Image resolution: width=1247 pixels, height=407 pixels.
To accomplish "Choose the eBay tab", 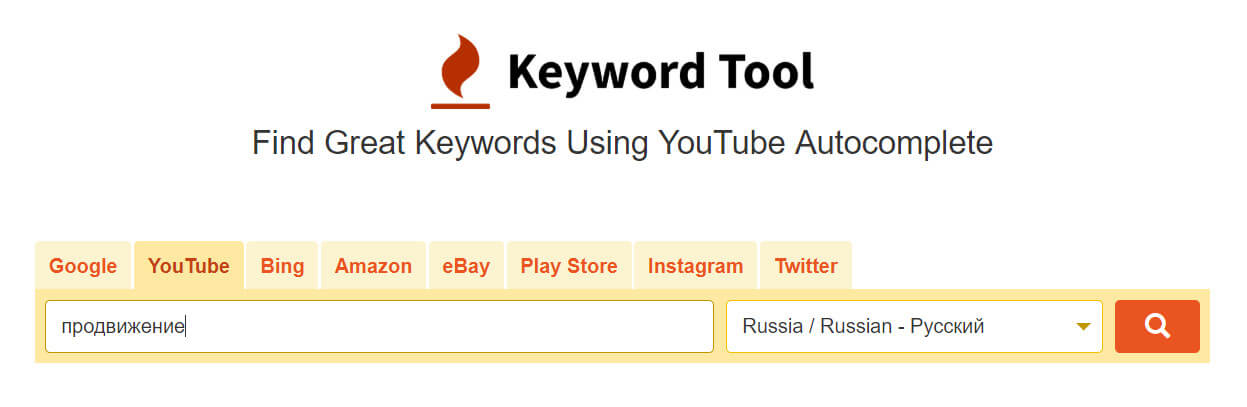I will point(466,266).
